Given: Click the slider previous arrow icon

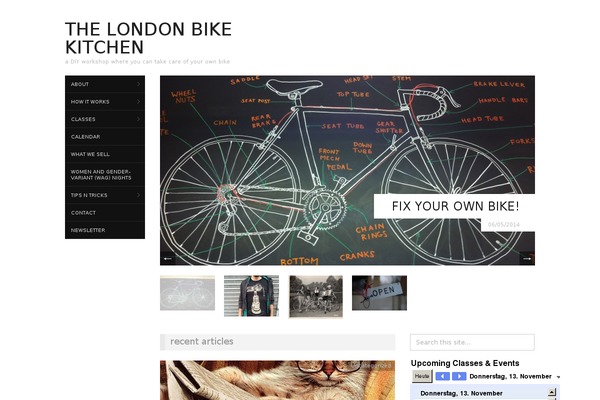Looking at the screenshot, I should 168,259.
